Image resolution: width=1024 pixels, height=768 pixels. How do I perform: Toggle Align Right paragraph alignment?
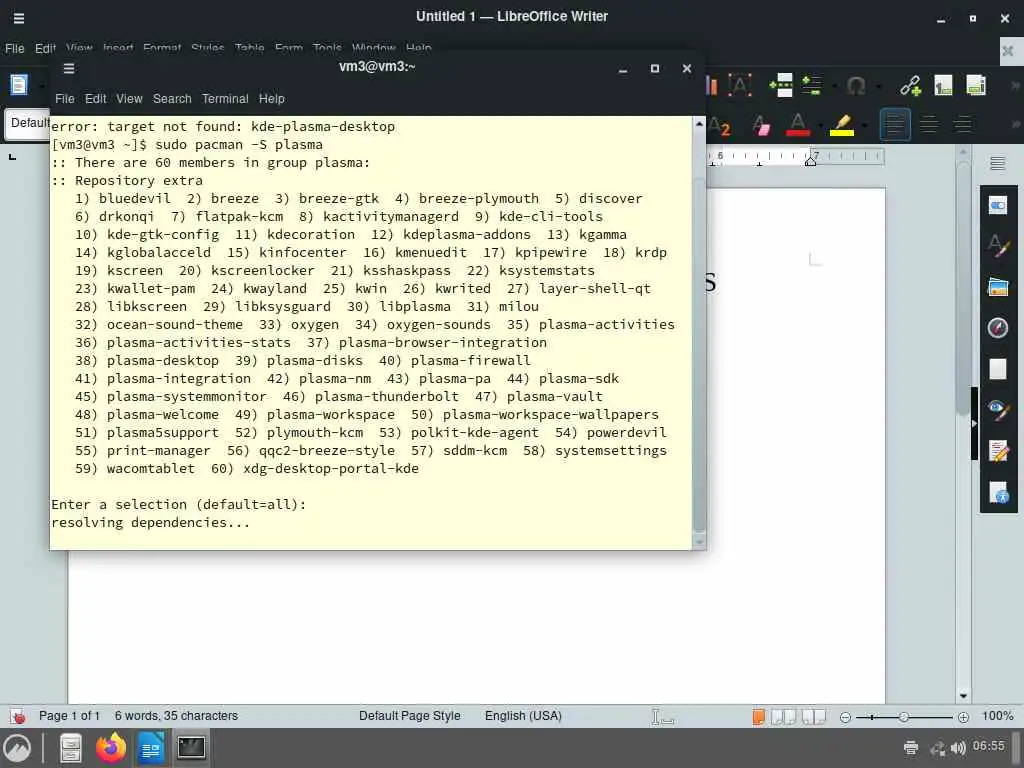pos(963,124)
